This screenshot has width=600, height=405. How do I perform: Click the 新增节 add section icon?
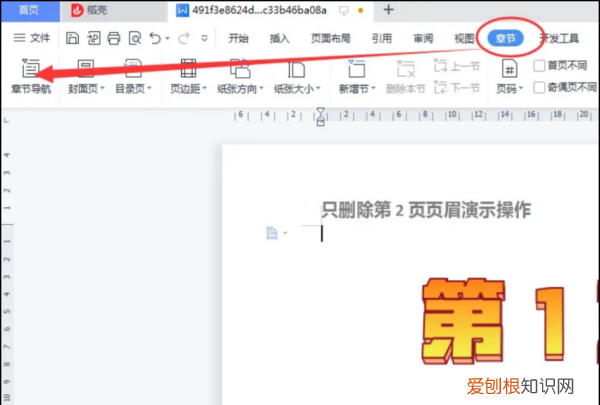point(356,69)
